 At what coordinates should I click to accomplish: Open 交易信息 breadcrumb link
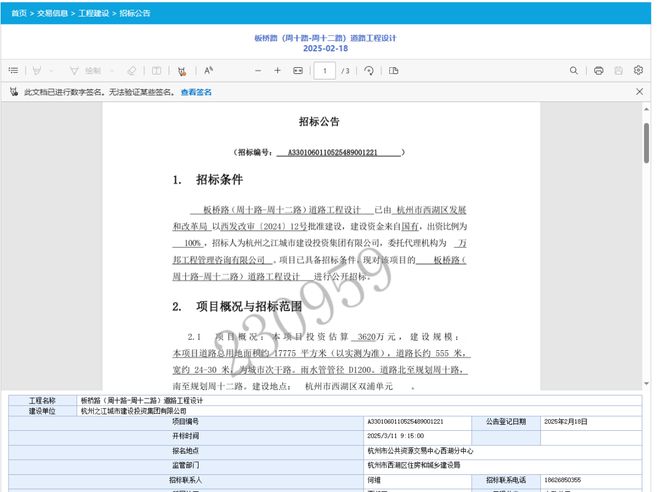coord(52,13)
